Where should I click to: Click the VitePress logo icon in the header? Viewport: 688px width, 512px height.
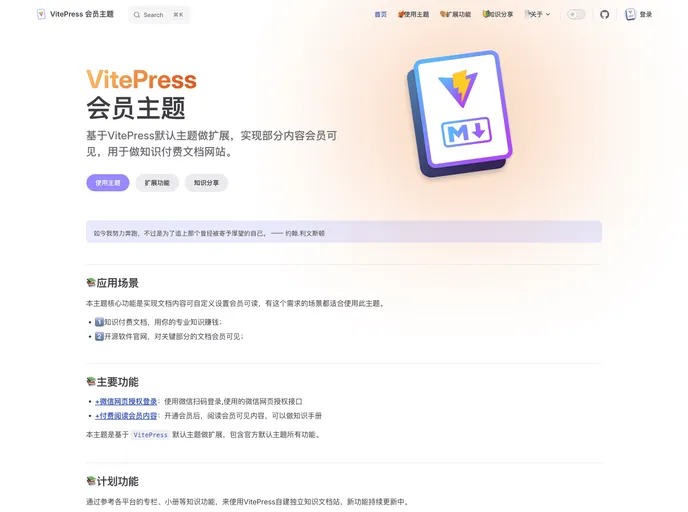pos(41,14)
